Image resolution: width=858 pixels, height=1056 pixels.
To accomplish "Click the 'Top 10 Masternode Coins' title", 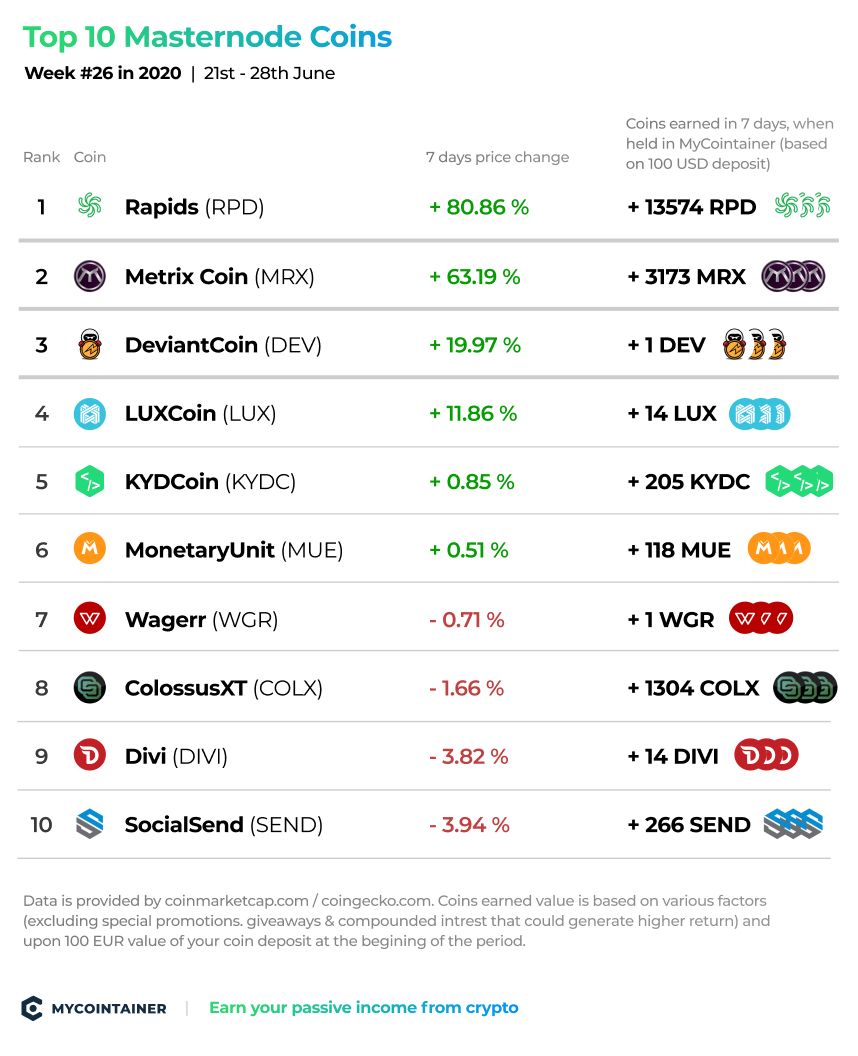I will point(207,37).
